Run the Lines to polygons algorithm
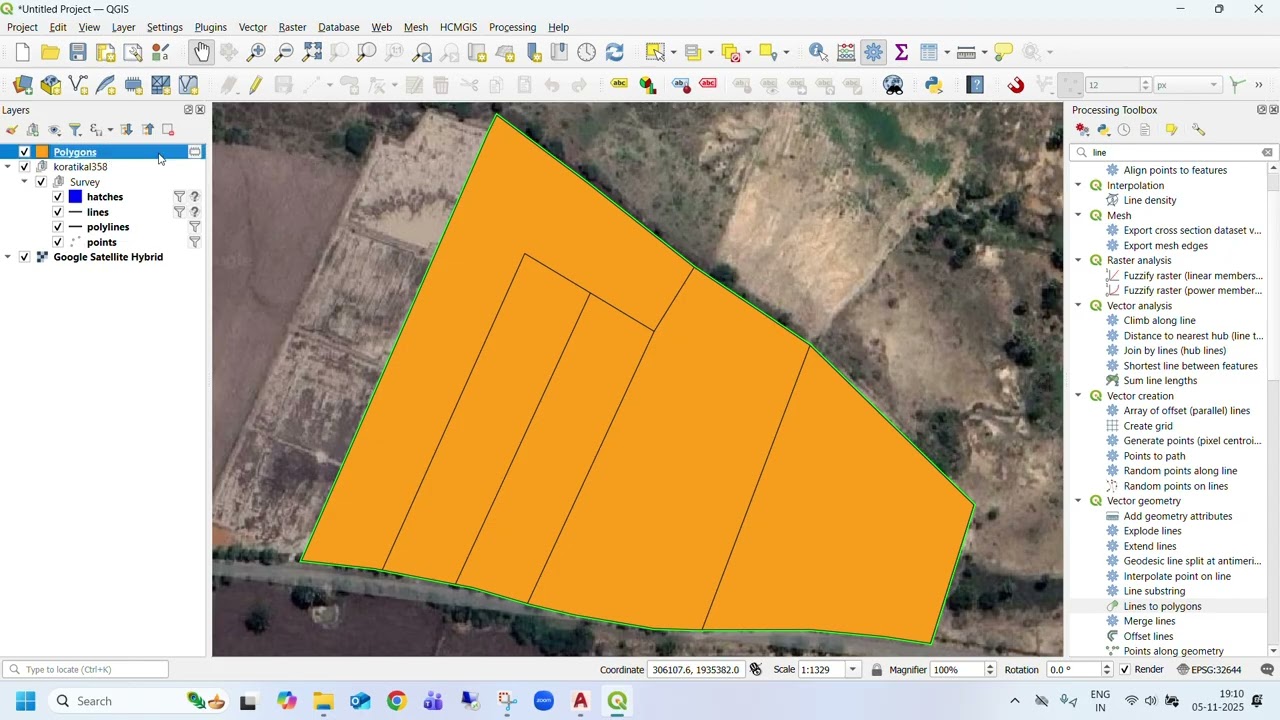This screenshot has height=720, width=1280. [1162, 606]
